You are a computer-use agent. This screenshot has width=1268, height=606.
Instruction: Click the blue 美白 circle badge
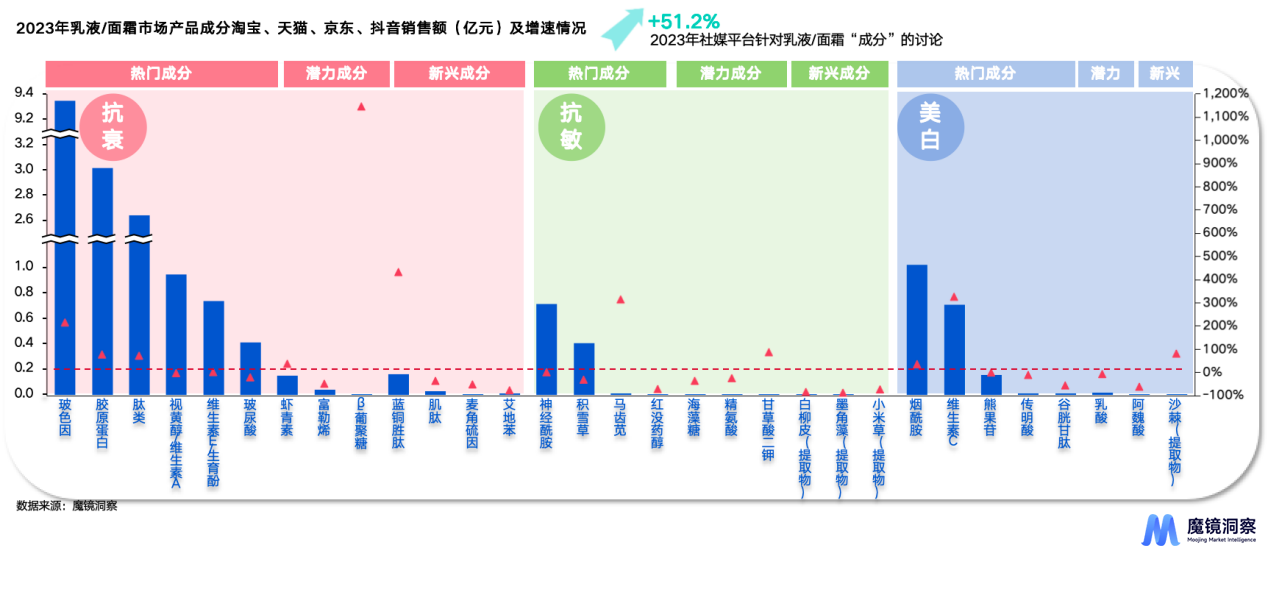tap(930, 130)
